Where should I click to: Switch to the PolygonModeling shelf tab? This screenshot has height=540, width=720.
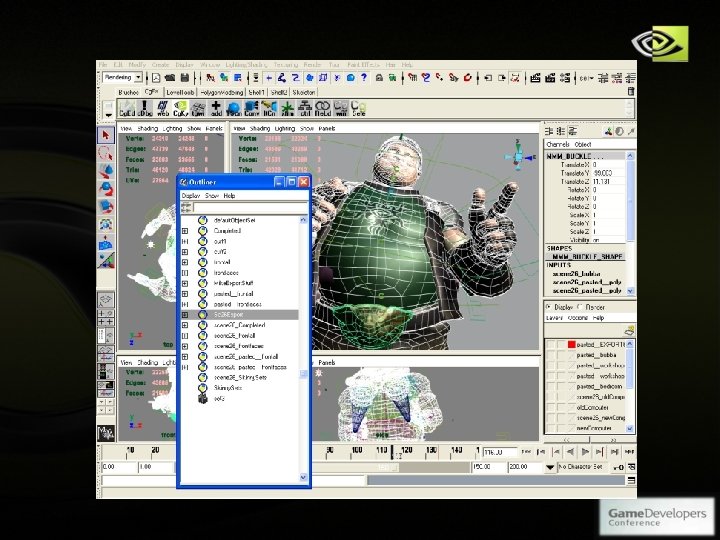pyautogui.click(x=221, y=92)
